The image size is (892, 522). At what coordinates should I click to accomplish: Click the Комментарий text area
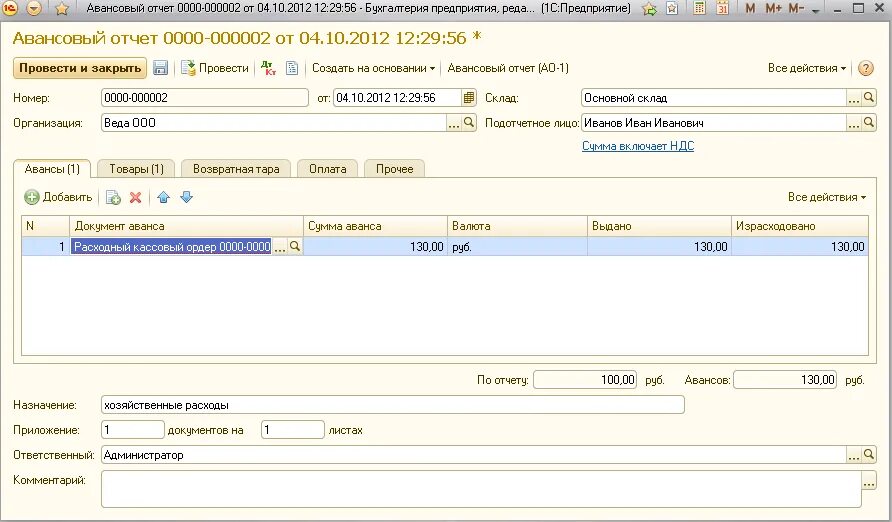[x=481, y=489]
